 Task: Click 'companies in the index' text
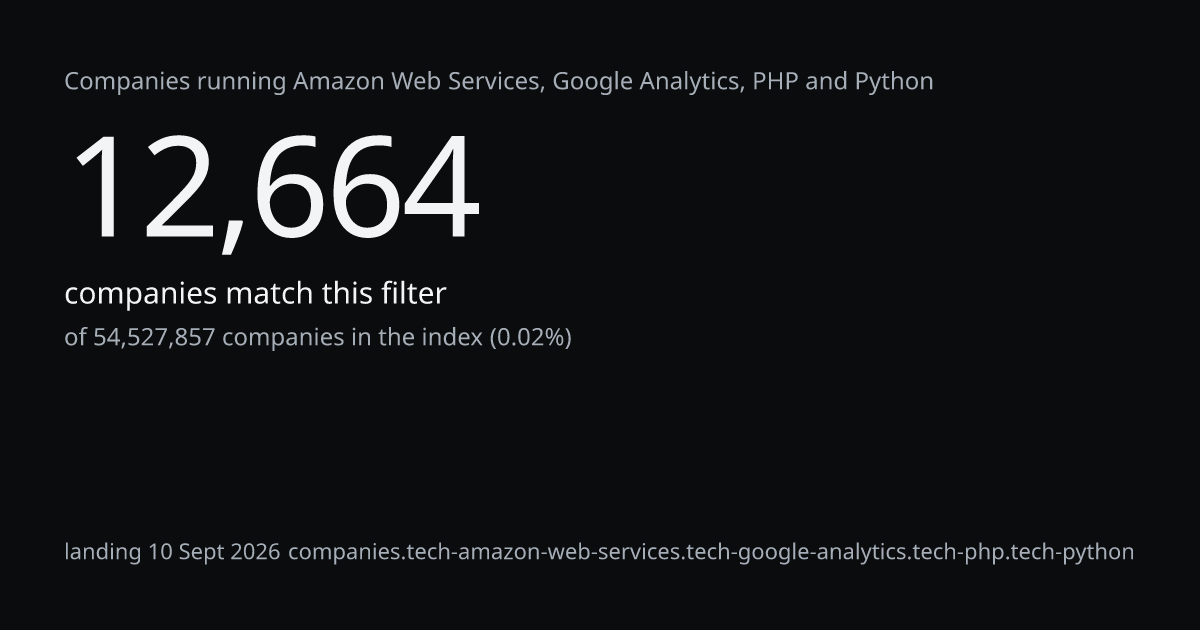pyautogui.click(x=352, y=338)
